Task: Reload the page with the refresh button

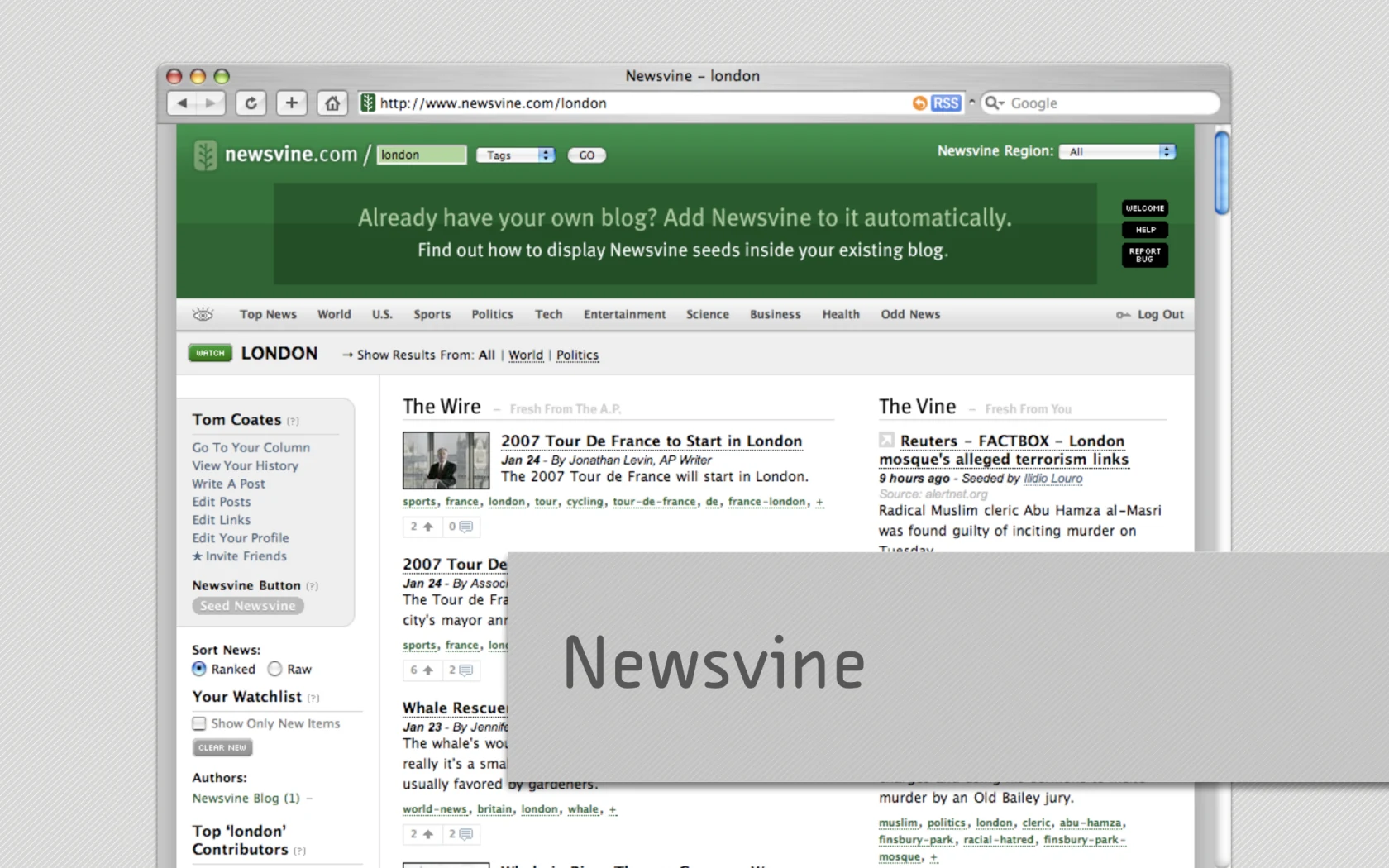Action: click(251, 103)
